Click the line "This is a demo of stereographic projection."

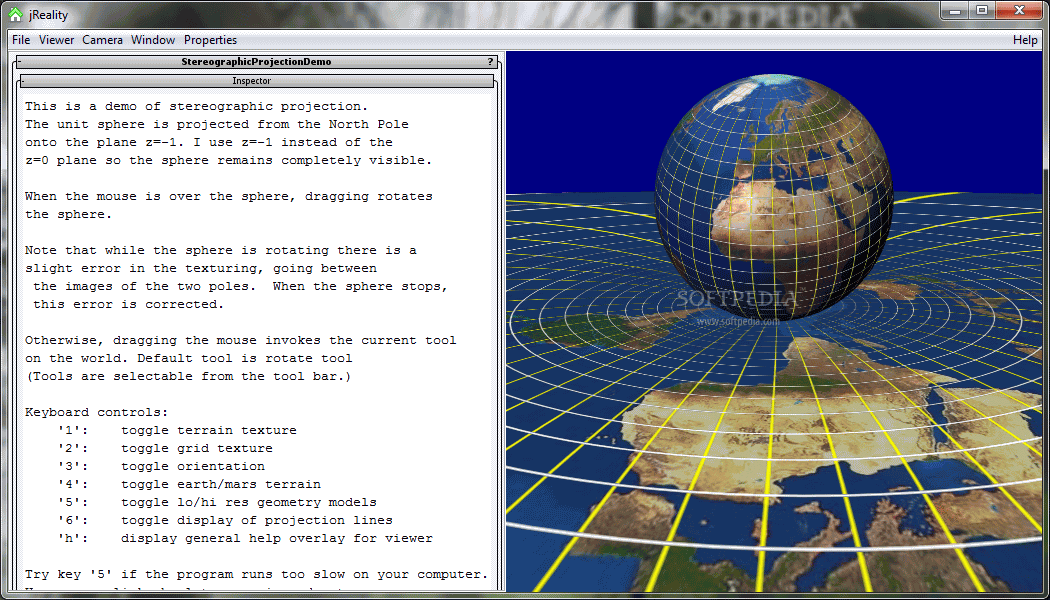[x=196, y=106]
